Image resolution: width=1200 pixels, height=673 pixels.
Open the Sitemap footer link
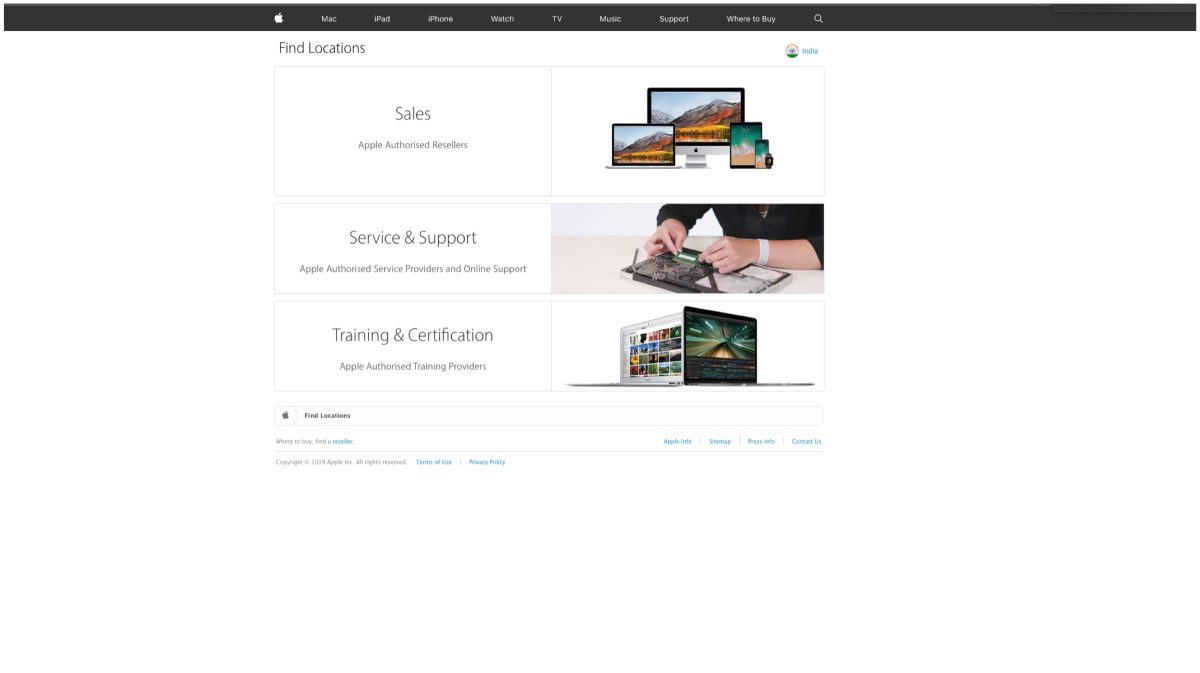coord(720,441)
